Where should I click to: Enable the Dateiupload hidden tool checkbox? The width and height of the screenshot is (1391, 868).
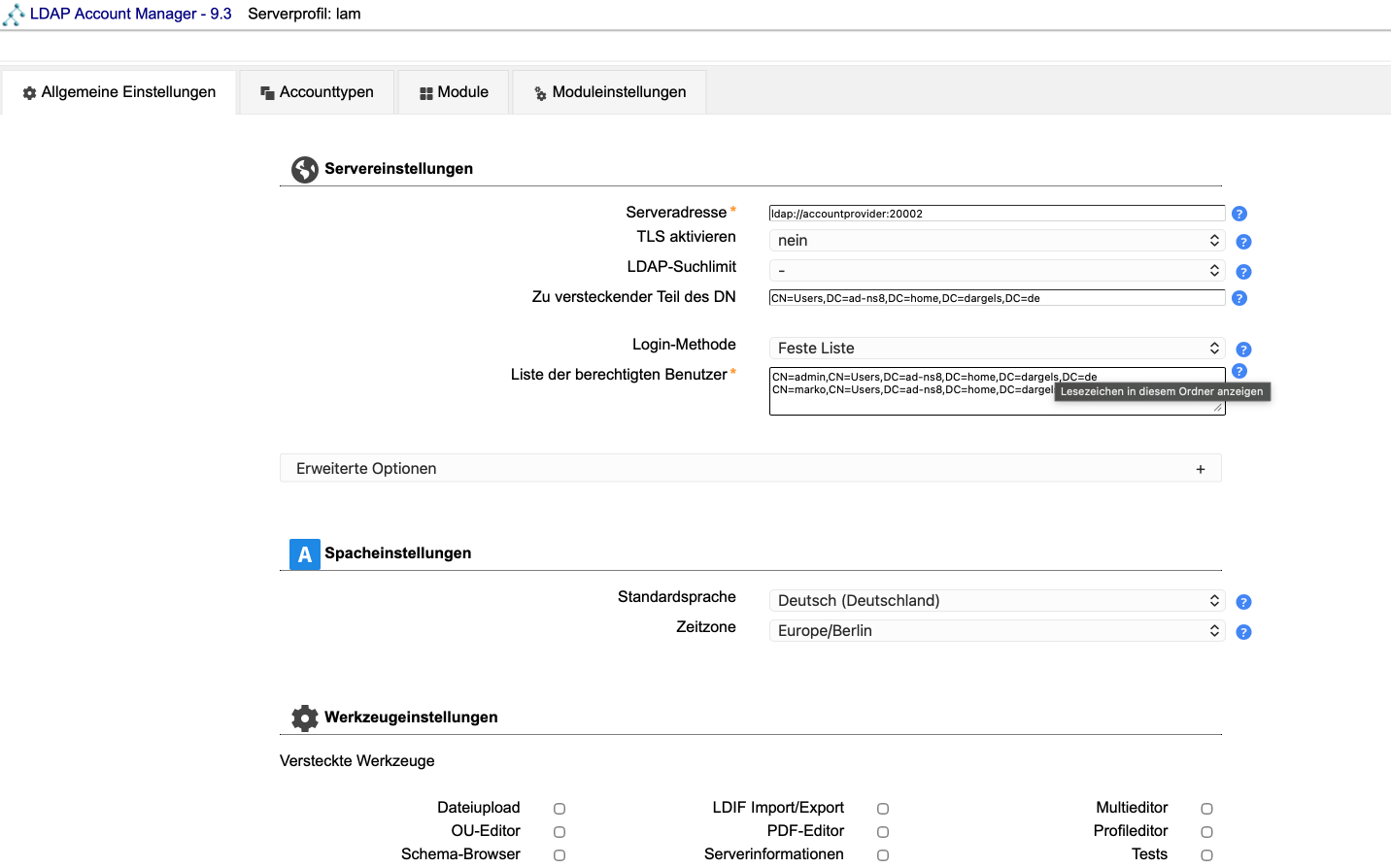(560, 809)
